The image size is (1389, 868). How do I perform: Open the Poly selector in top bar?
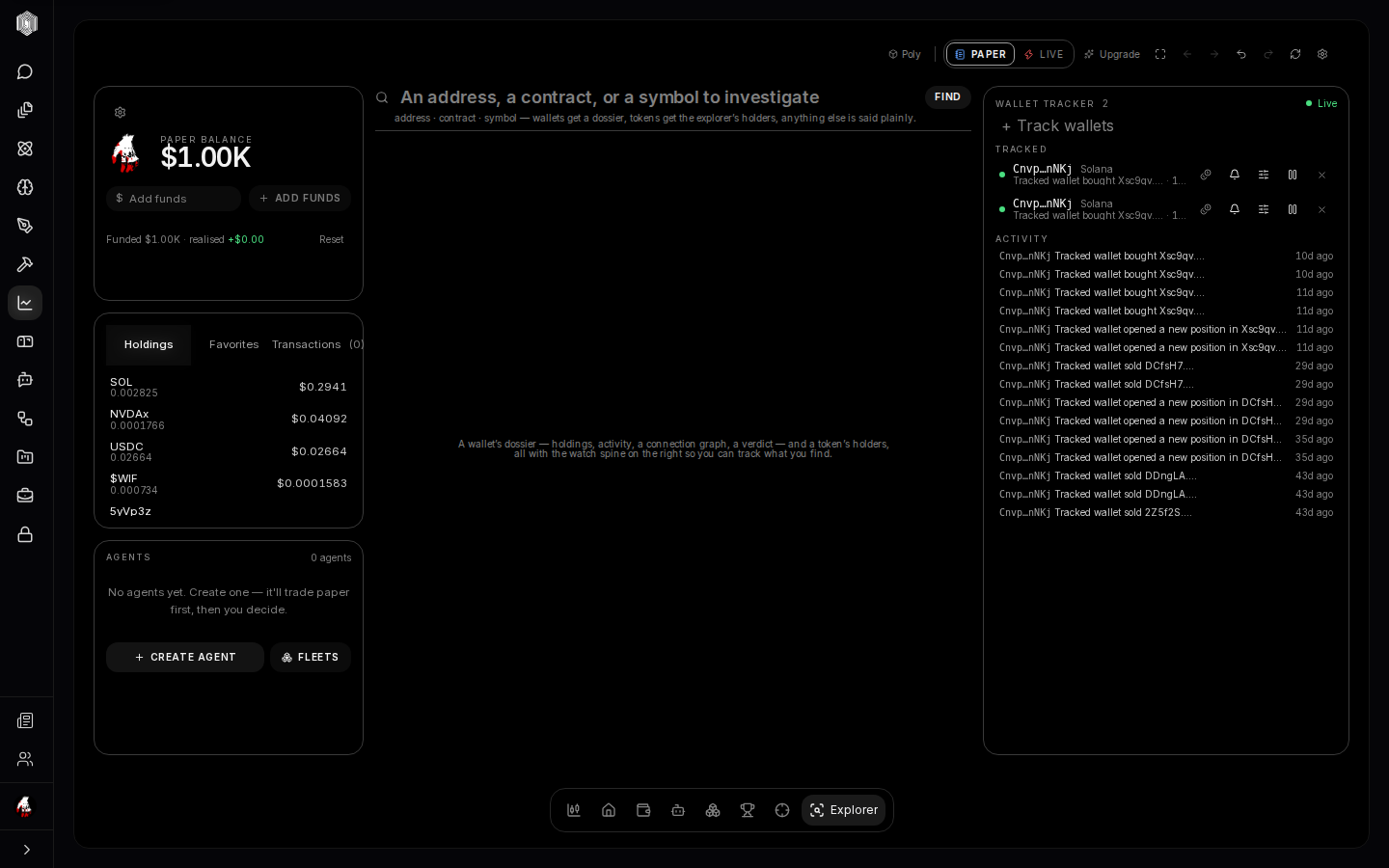[905, 54]
